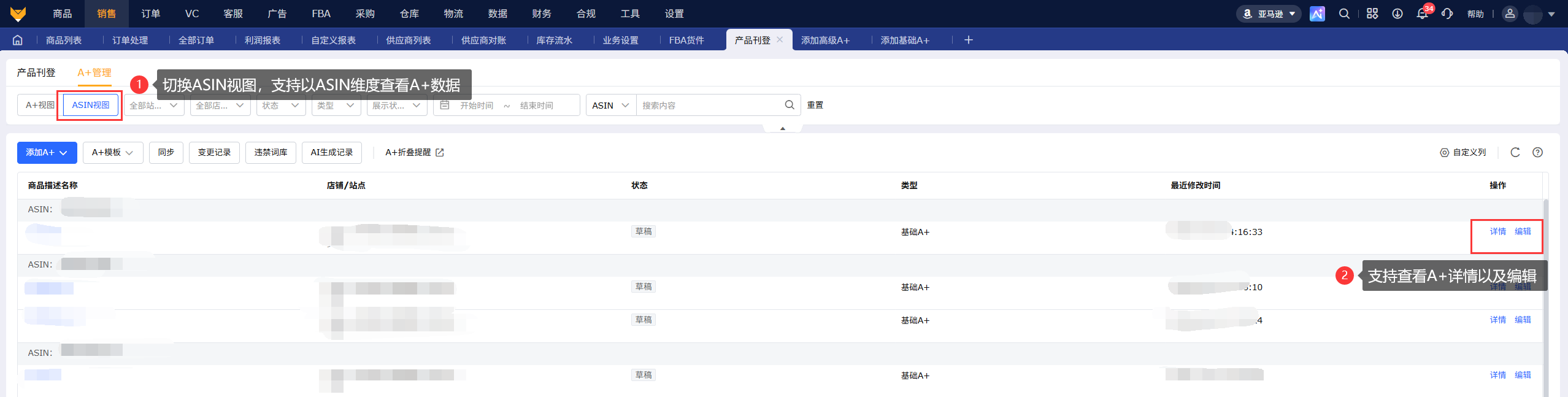
Task: Click the calendar icon in date range
Action: pyautogui.click(x=445, y=105)
